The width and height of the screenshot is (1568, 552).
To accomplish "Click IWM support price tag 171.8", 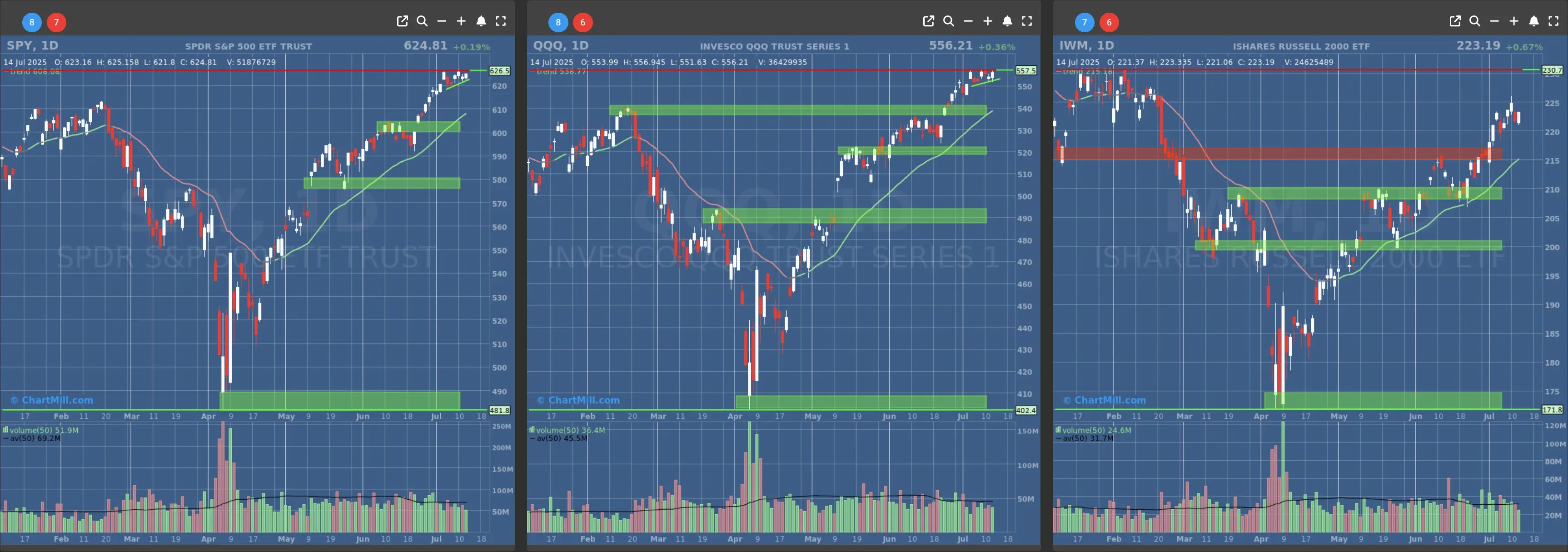I will [x=1552, y=410].
